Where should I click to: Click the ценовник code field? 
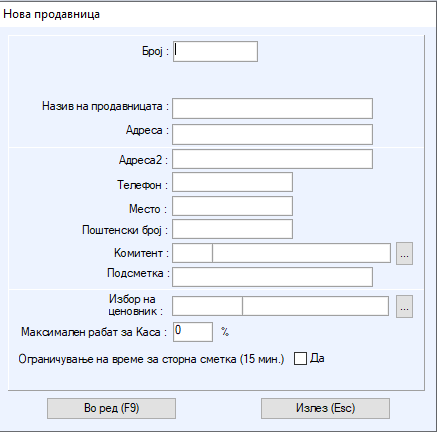pos(207,306)
